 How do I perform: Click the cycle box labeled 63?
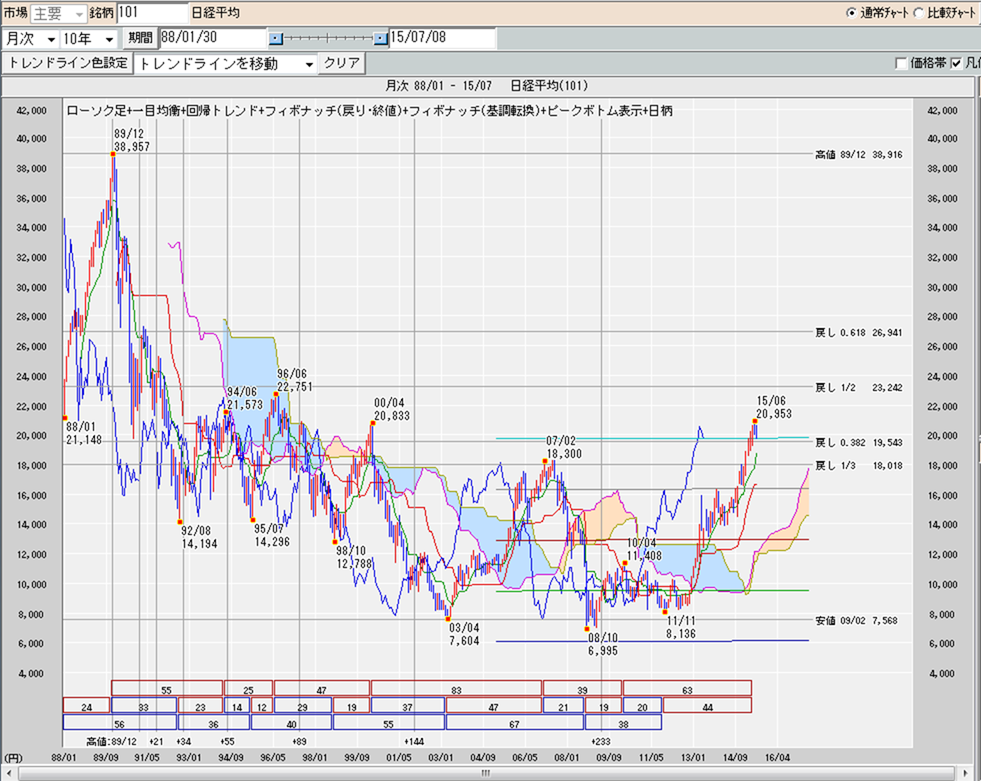tap(687, 688)
